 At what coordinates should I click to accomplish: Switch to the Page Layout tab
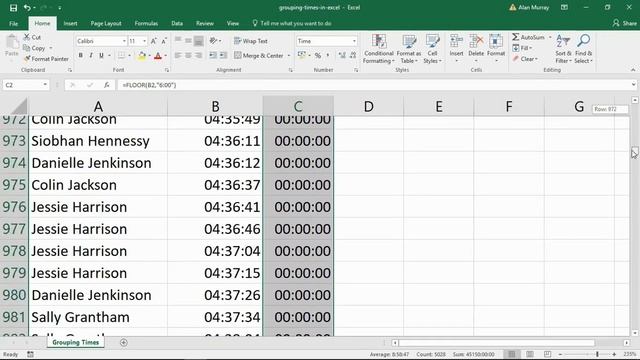pos(106,24)
